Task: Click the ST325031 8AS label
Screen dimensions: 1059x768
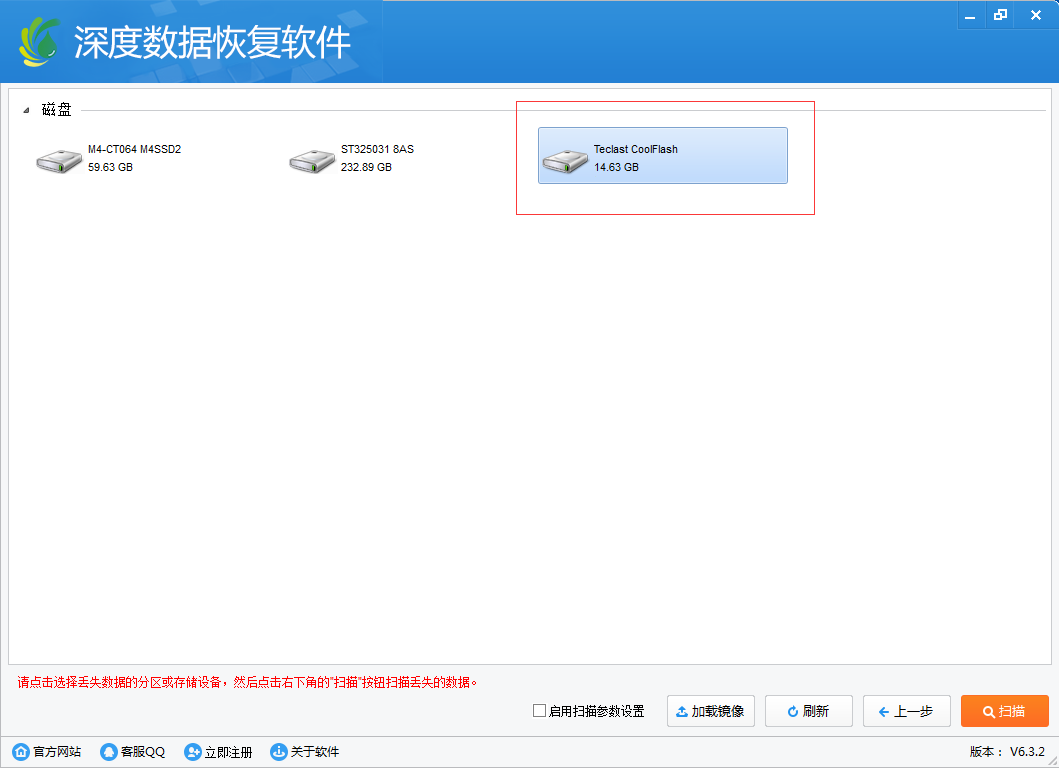Action: coord(377,149)
